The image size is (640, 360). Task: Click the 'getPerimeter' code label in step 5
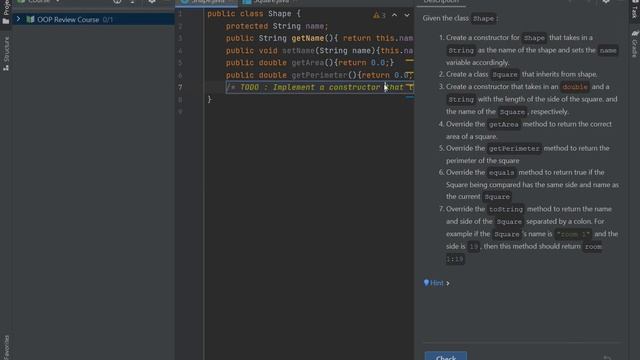point(514,149)
